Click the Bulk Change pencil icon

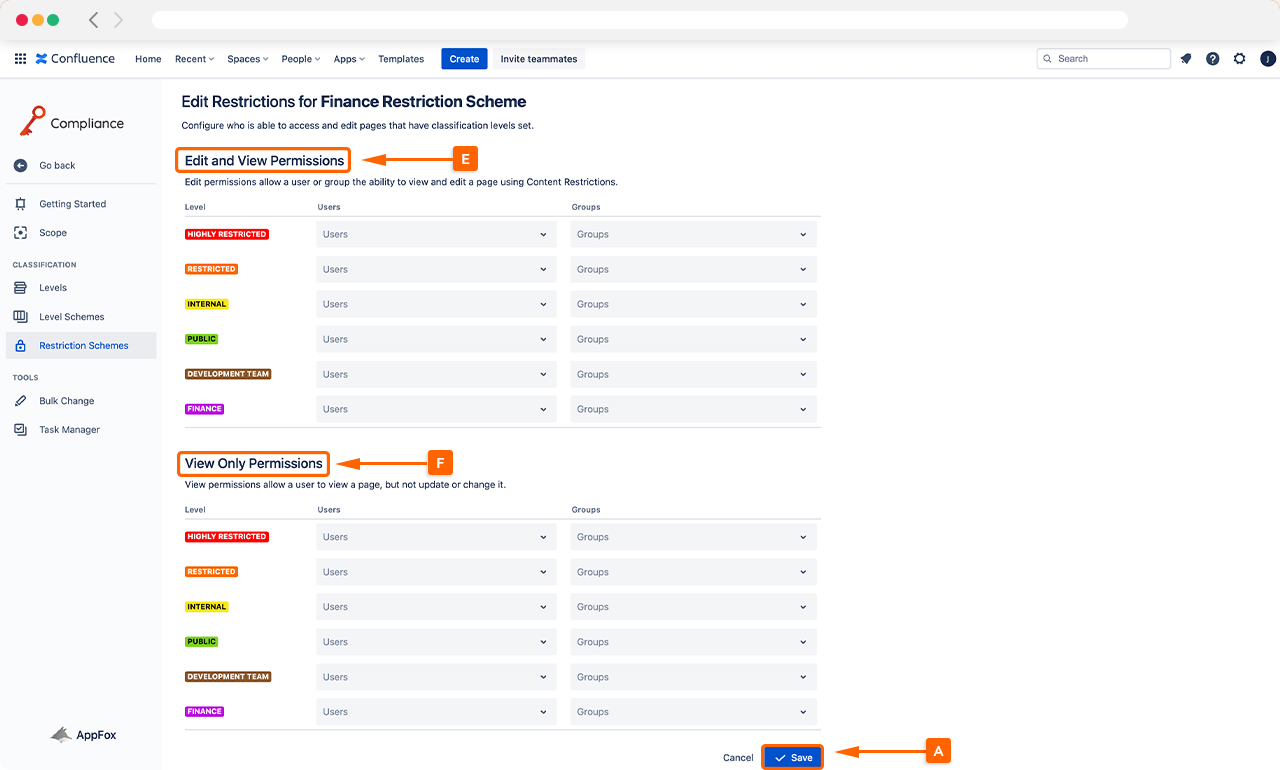[x=20, y=401]
